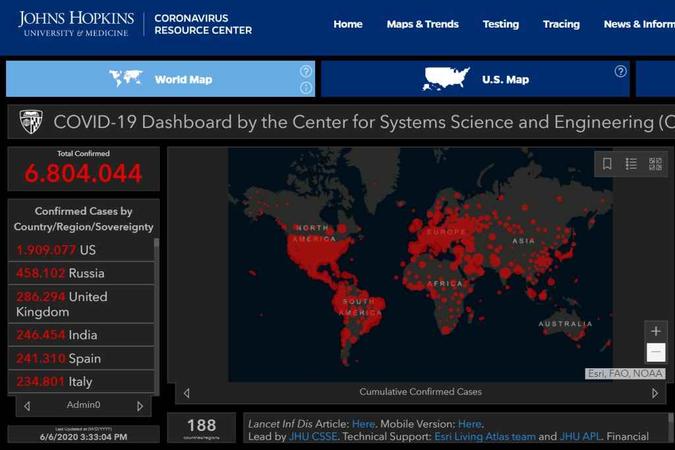Viewport: 675px width, 450px height.
Task: Open the map legend list icon
Action: tap(631, 164)
